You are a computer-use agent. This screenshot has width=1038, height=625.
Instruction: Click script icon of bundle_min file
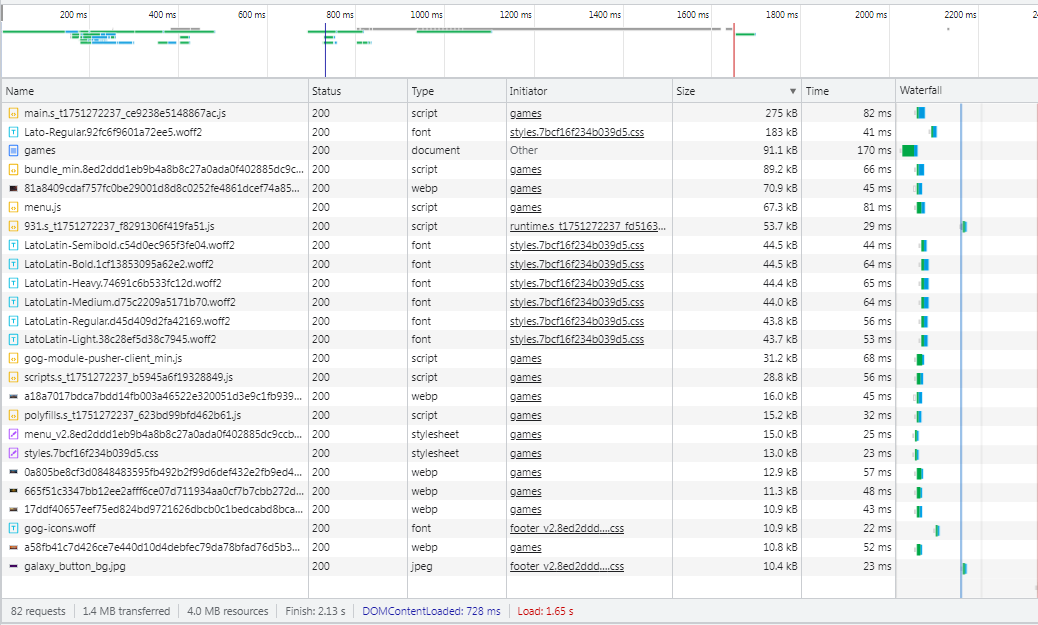point(13,169)
